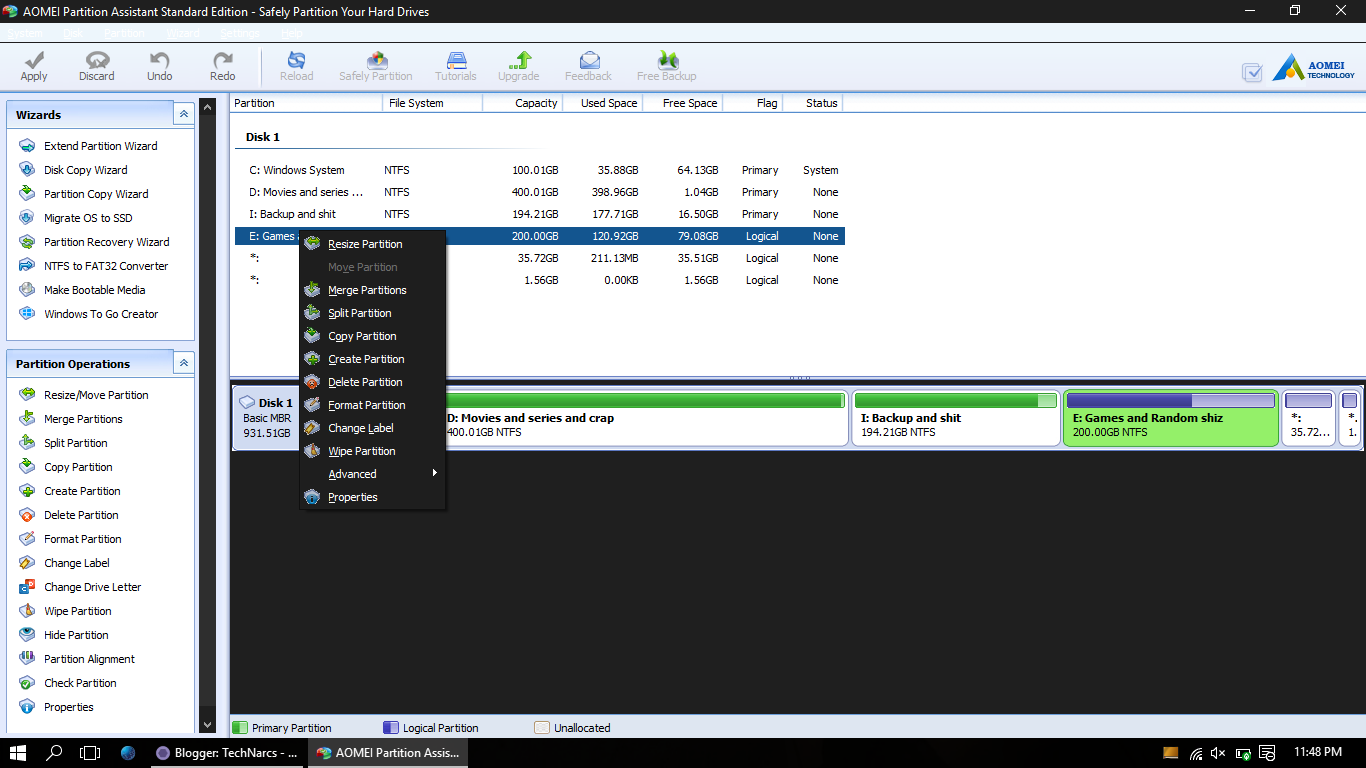The width and height of the screenshot is (1366, 768).
Task: Select Delete Partition from the context menu
Action: (367, 381)
